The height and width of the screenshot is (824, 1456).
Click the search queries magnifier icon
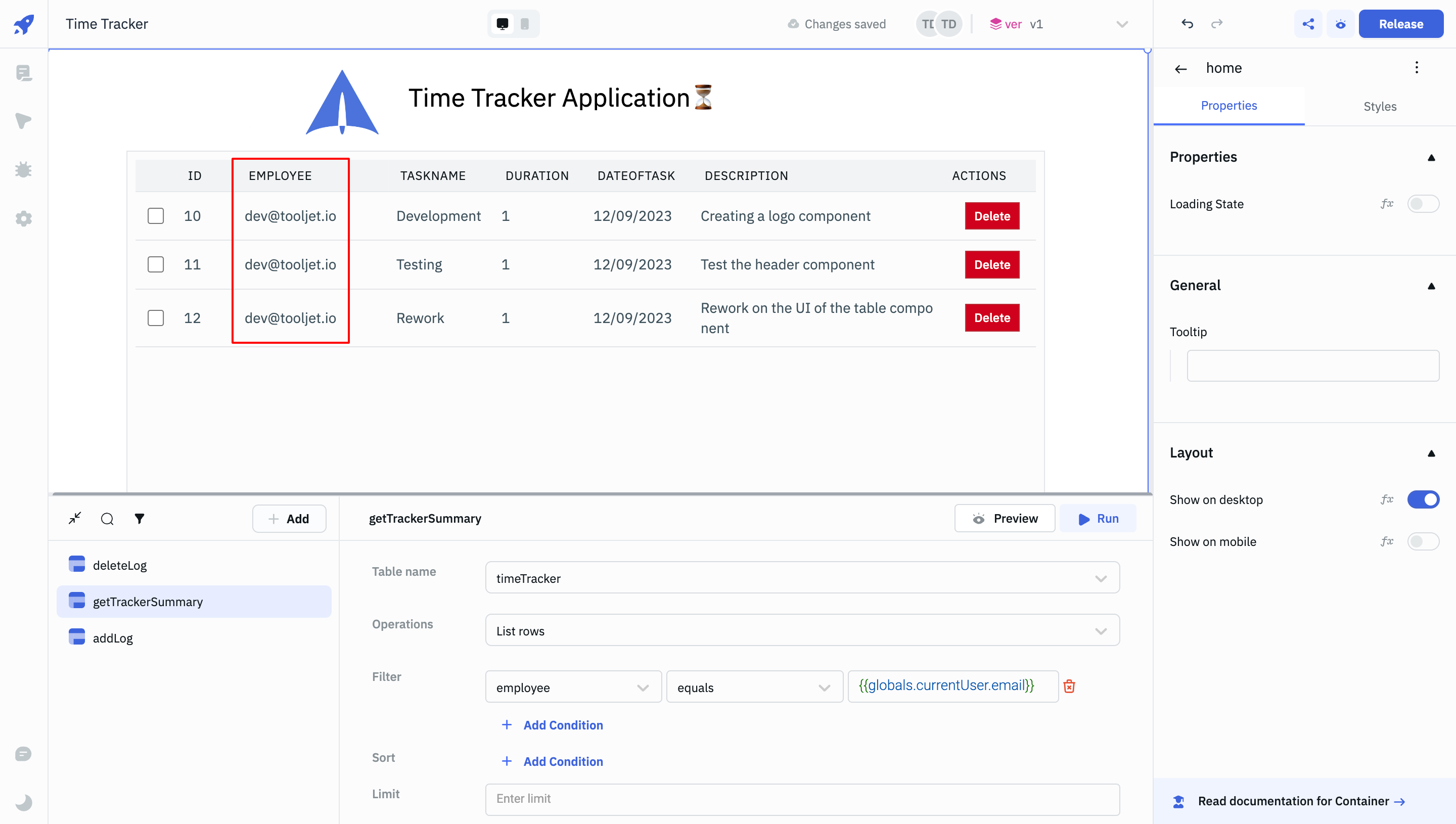(107, 518)
